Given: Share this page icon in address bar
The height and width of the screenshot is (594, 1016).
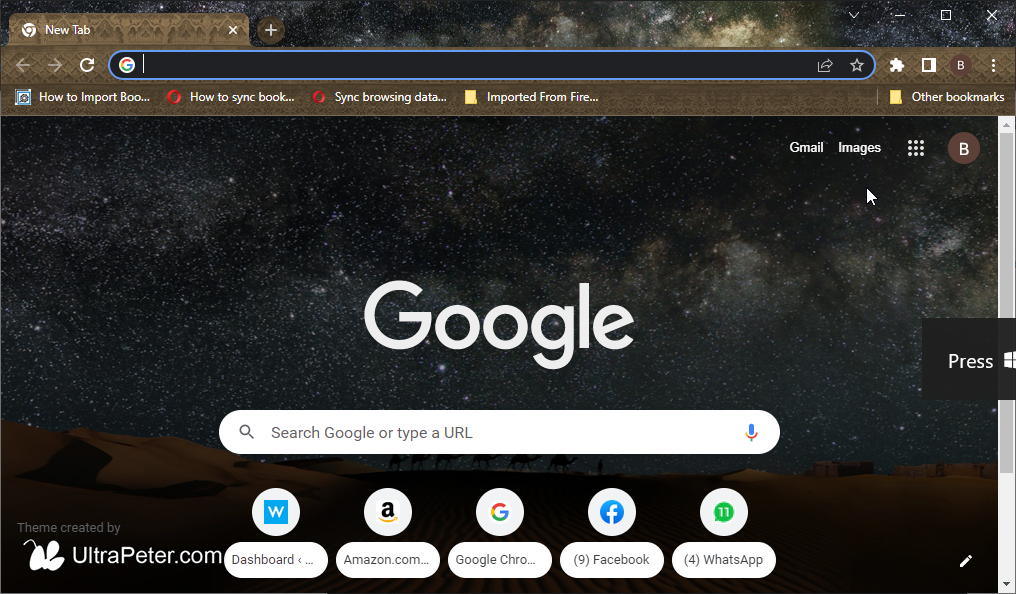Looking at the screenshot, I should [x=825, y=65].
